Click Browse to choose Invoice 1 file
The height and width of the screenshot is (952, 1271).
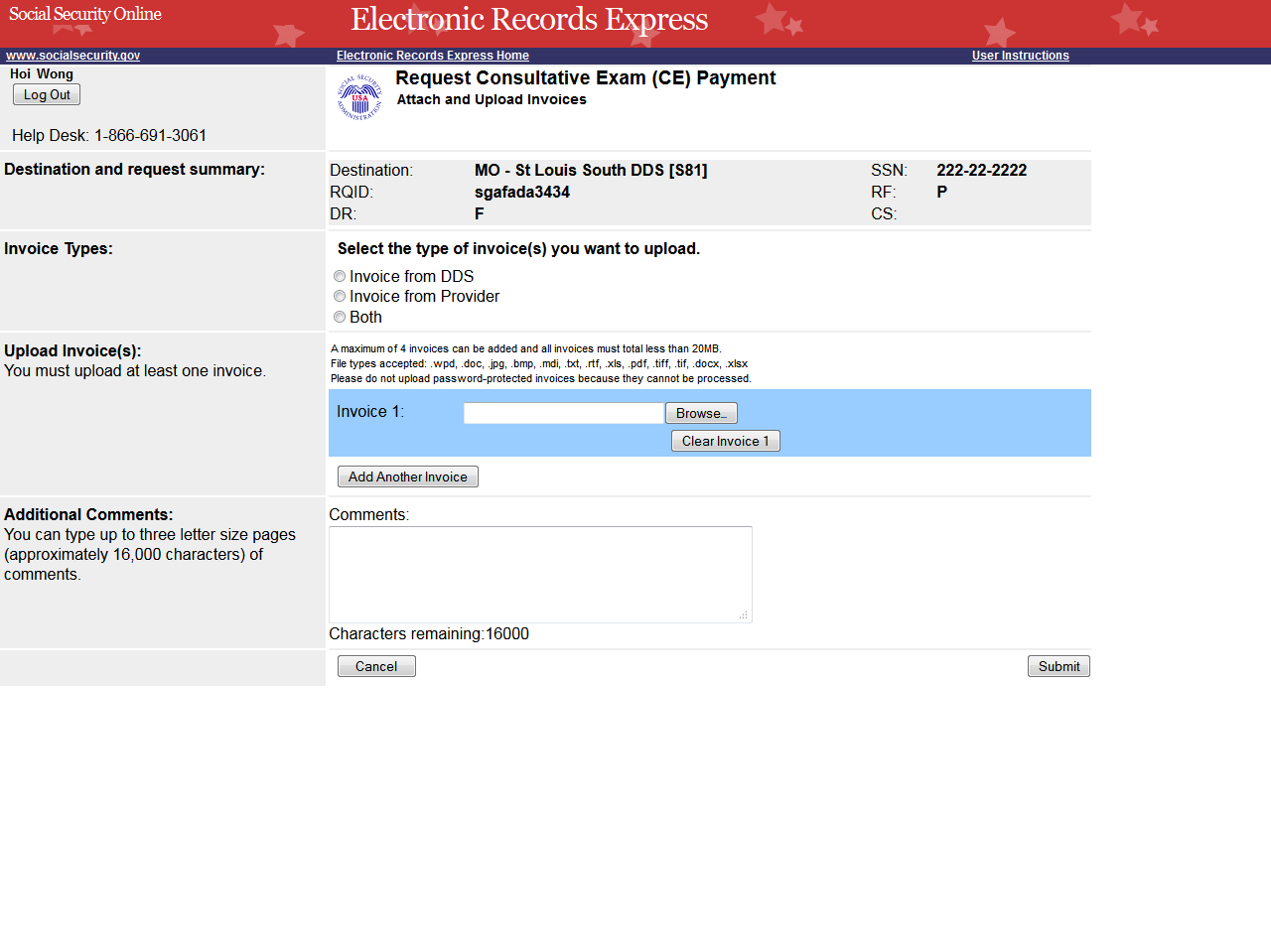pos(701,414)
